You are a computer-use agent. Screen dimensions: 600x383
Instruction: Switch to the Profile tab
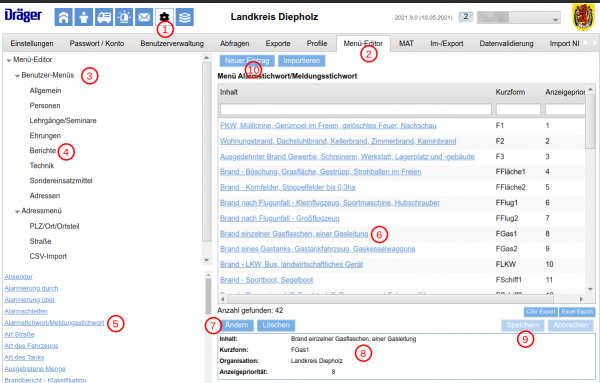pos(317,44)
